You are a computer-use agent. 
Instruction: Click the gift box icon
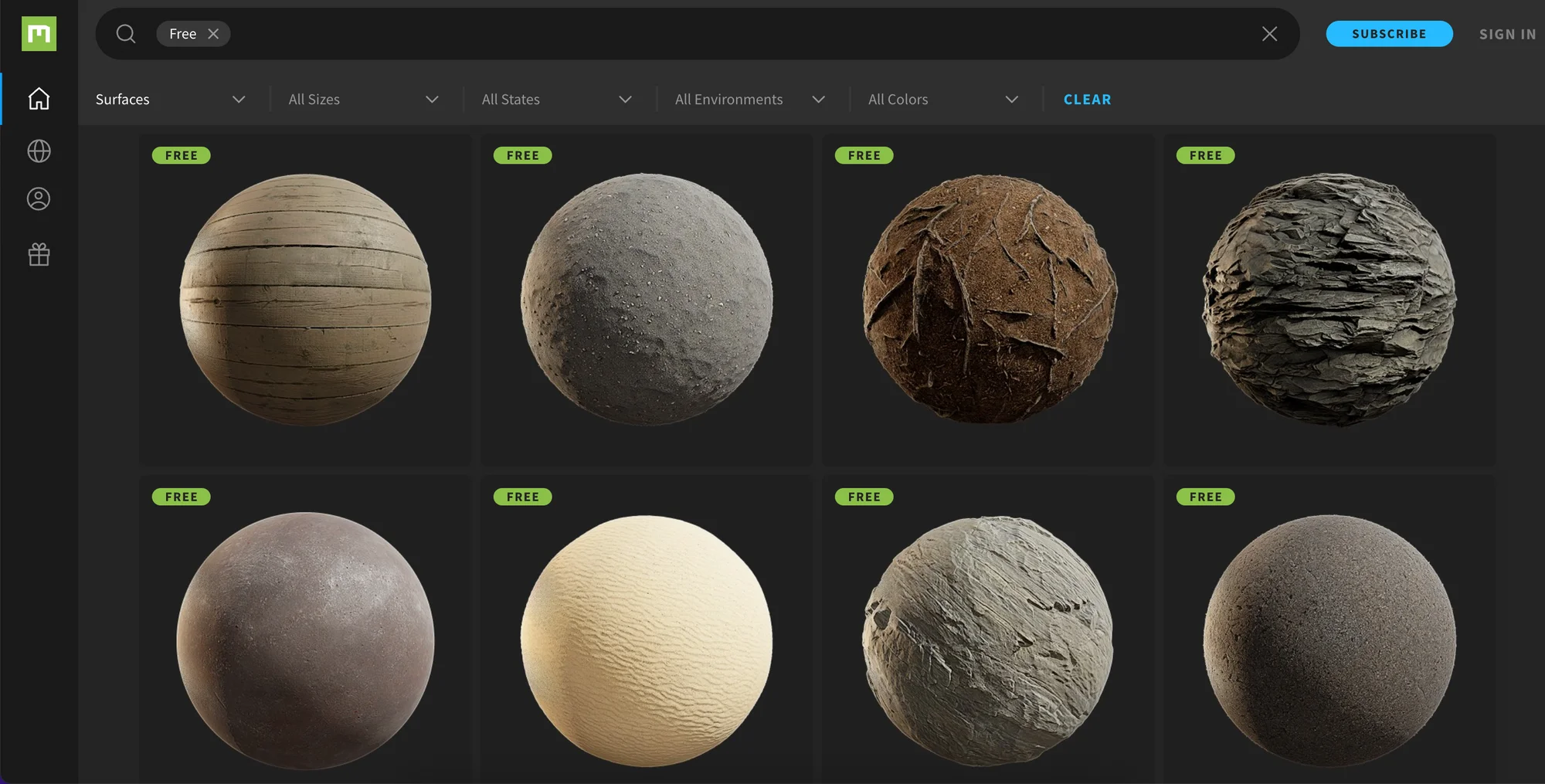[39, 255]
